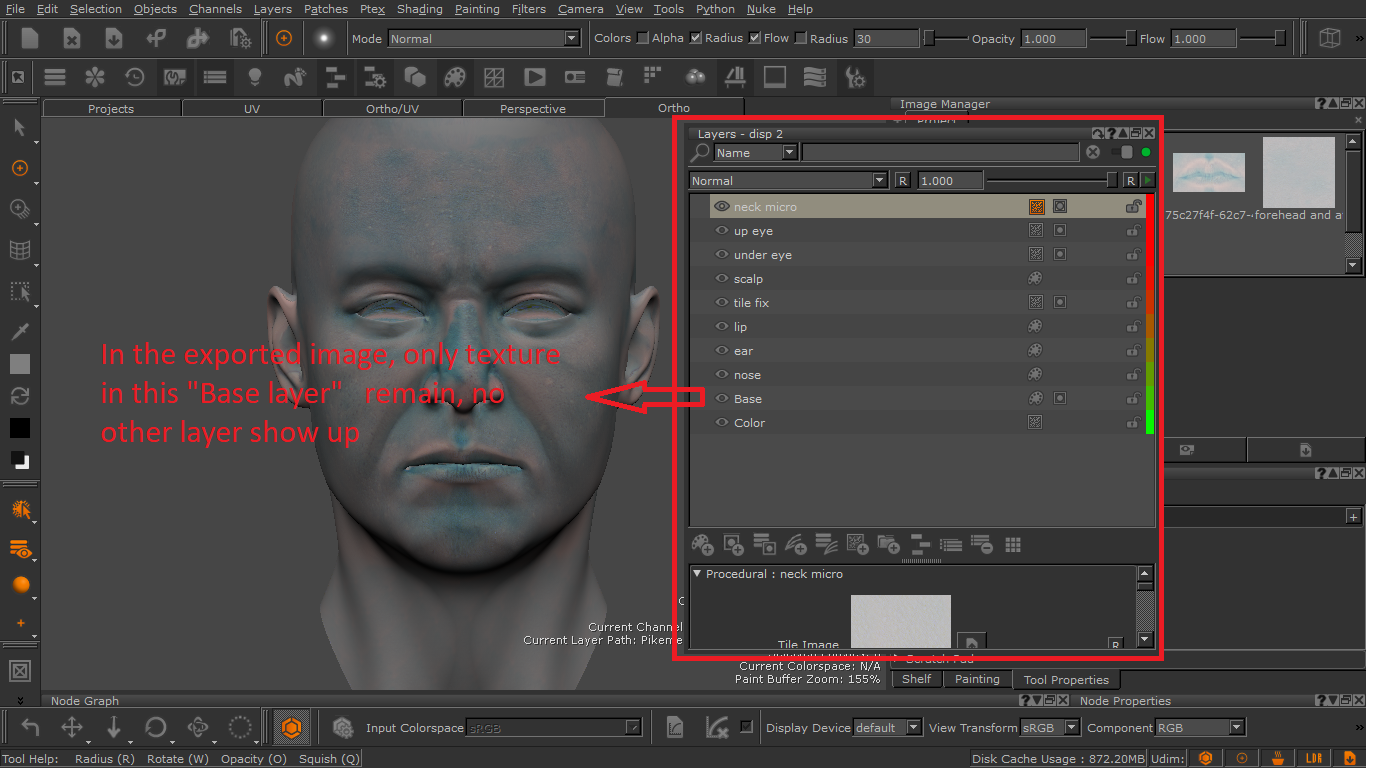Open the History View clock icon

[x=134, y=77]
